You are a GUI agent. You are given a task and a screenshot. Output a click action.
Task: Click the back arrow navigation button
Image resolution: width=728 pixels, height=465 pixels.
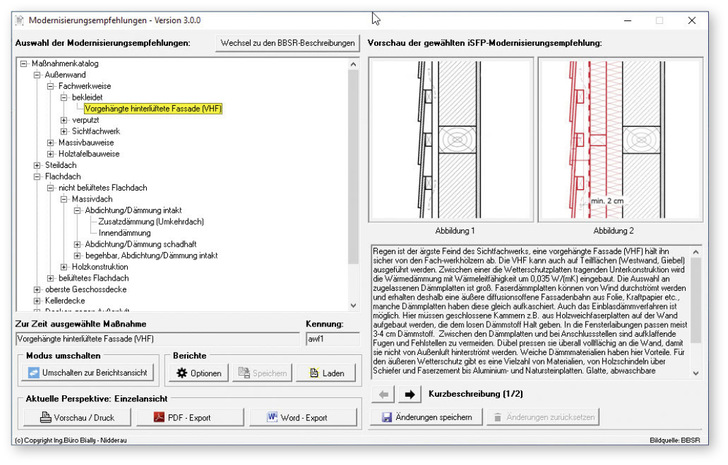tap(385, 394)
